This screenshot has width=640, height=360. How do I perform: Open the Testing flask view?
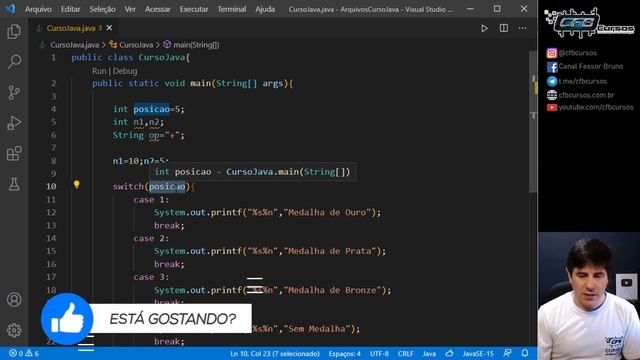tap(14, 184)
